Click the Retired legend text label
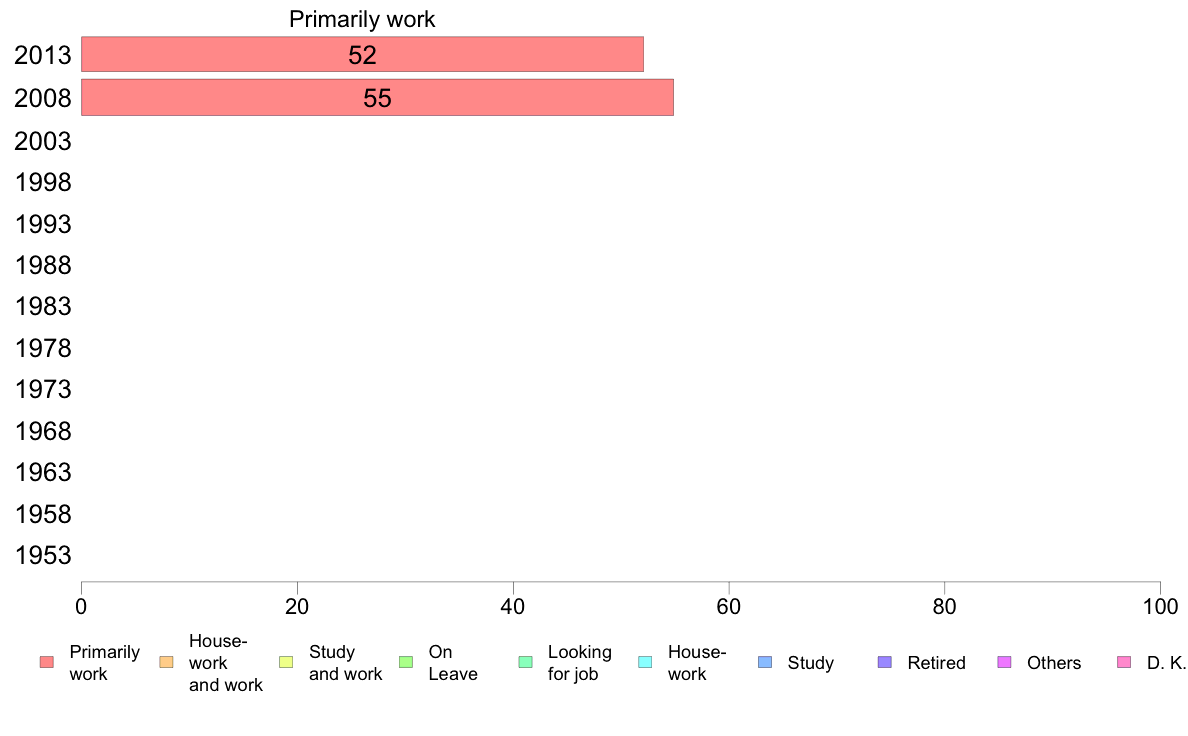1188x736 pixels. point(936,662)
